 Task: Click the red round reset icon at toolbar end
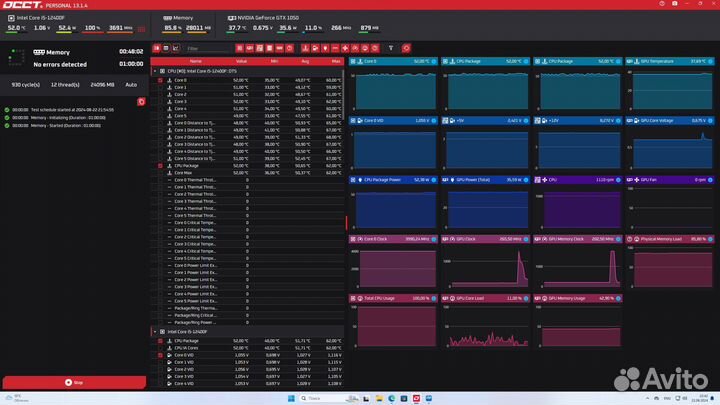click(406, 48)
